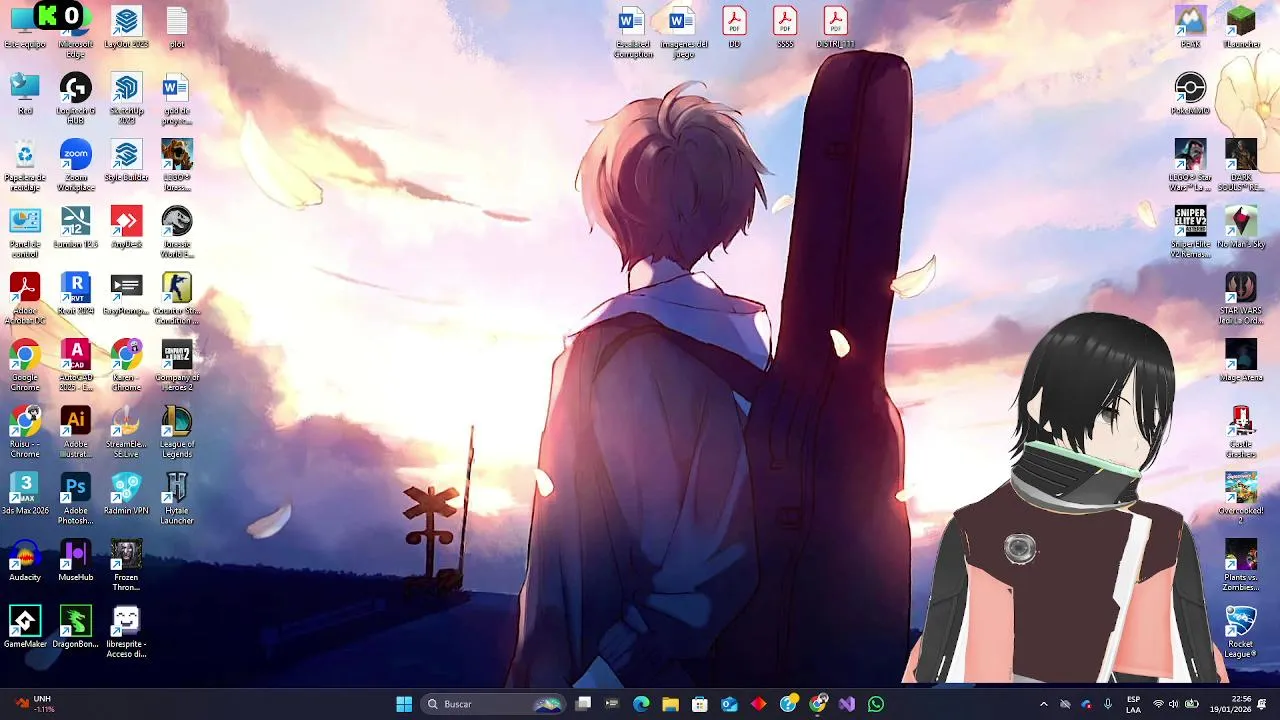Viewport: 1280px width, 720px height.
Task: Select the Papelera de reciclaje icon
Action: (x=25, y=165)
